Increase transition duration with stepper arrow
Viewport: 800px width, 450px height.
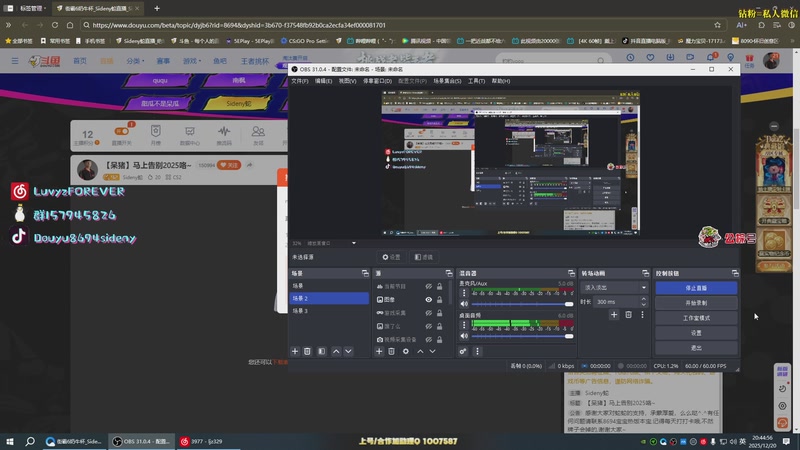coord(643,299)
